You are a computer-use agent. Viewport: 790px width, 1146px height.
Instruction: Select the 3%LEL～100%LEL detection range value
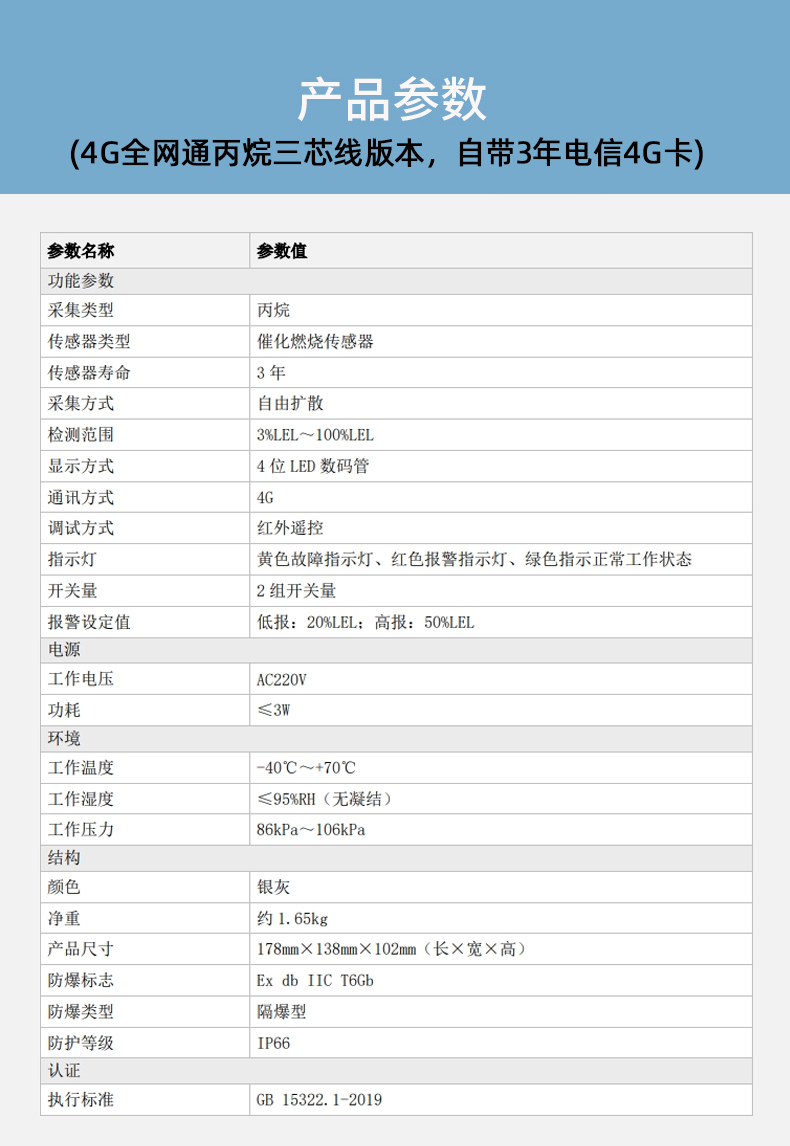pos(315,435)
